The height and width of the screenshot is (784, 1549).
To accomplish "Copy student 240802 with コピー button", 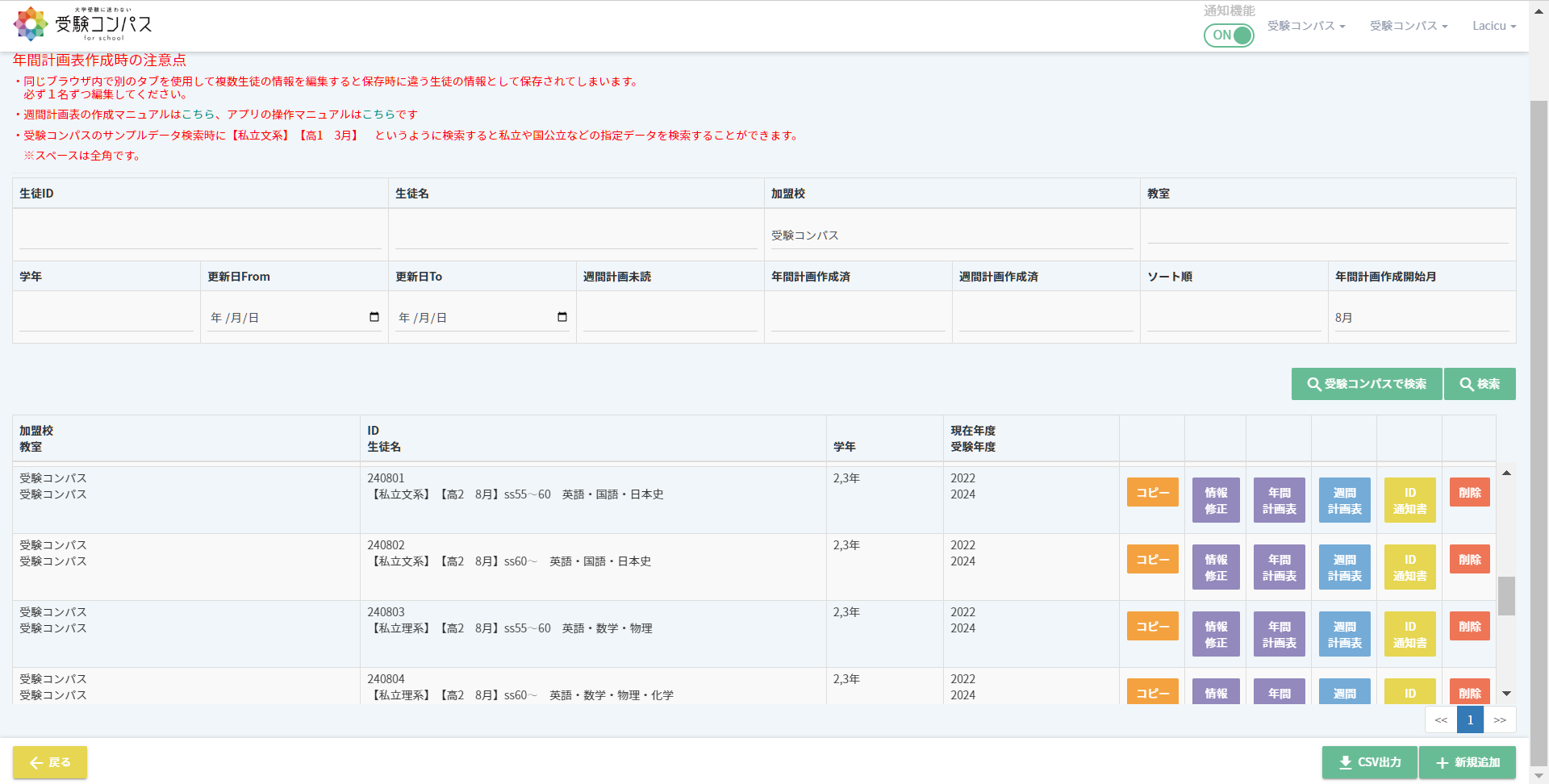I will coord(1153,559).
